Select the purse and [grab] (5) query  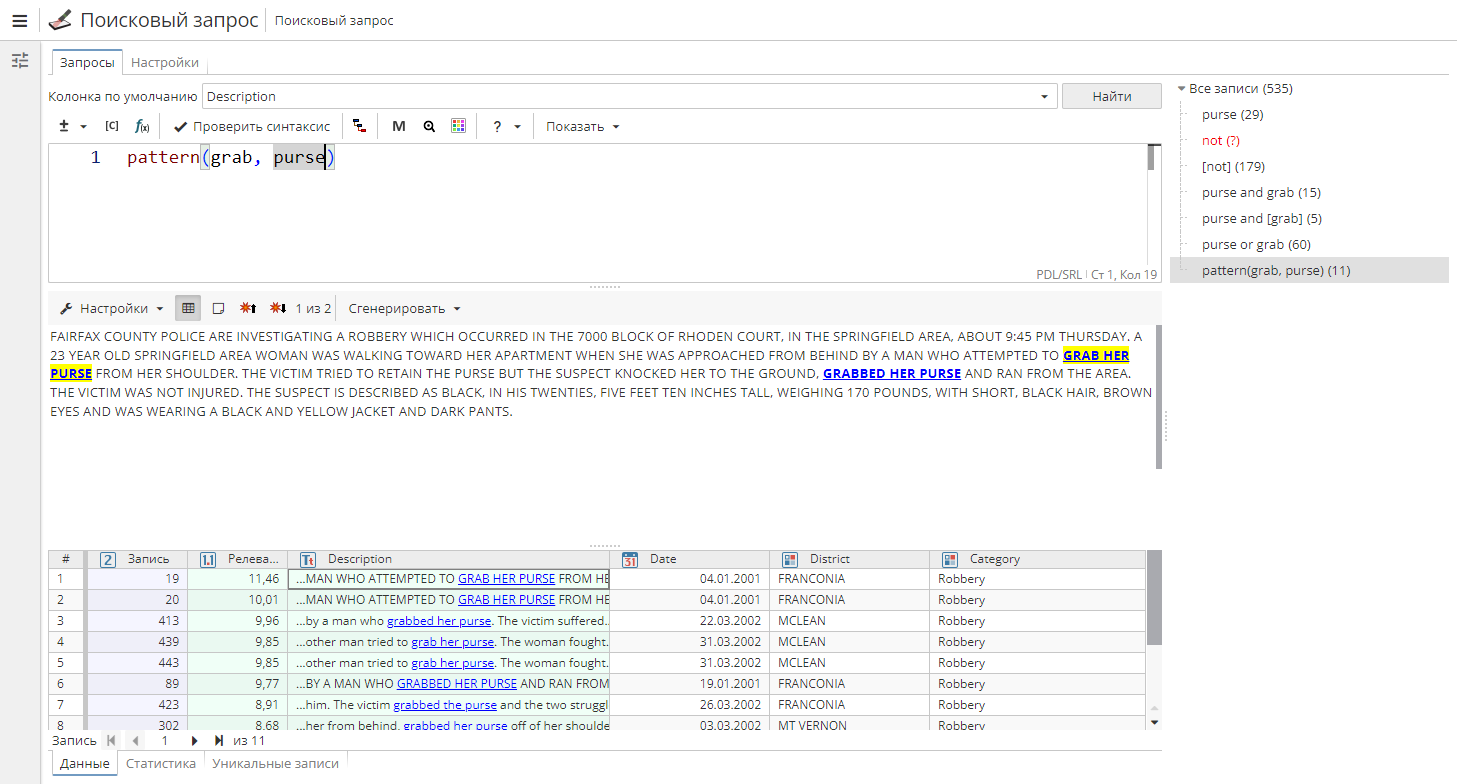(1262, 219)
